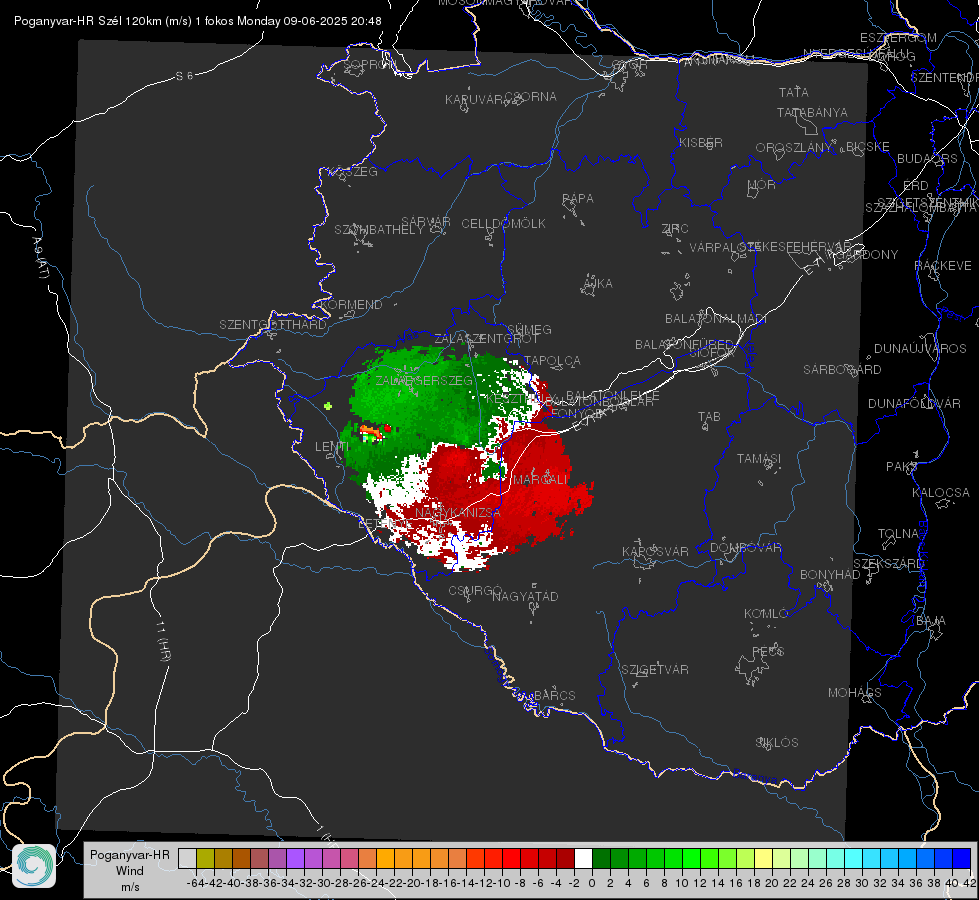
Task: Click the SZENTGOTTHARD city label
Action: point(273,324)
